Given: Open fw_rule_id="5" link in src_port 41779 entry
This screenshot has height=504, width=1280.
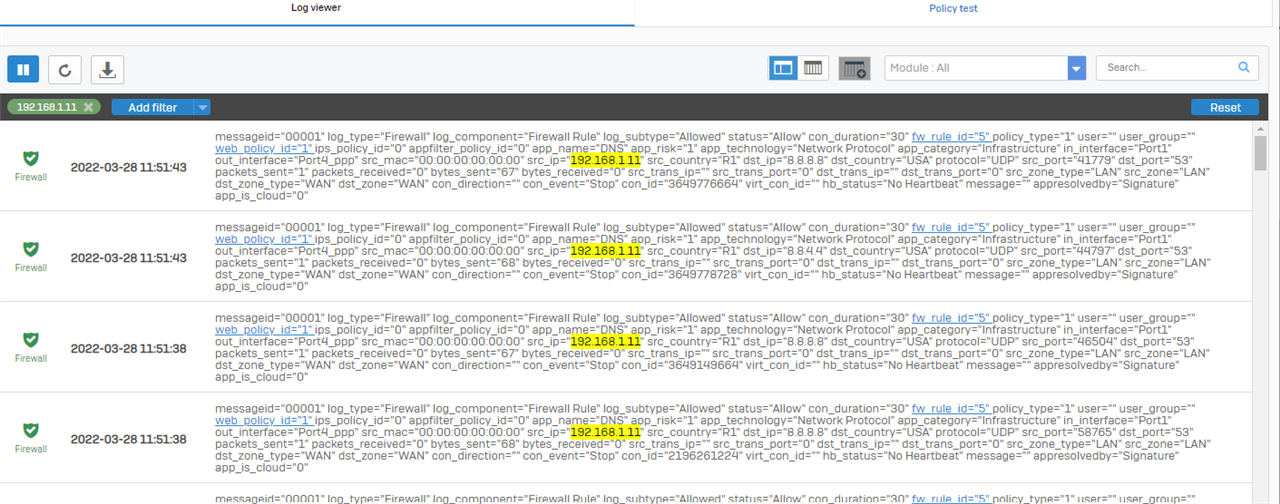Looking at the screenshot, I should coord(950,135).
